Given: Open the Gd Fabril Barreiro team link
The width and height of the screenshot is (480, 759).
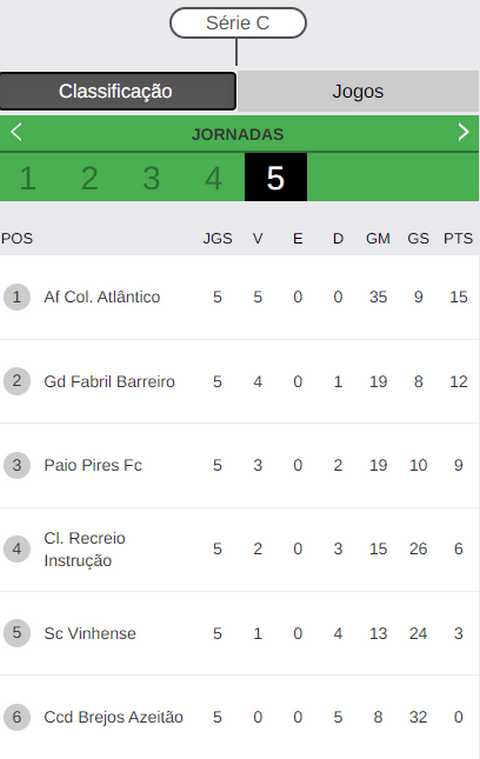Looking at the screenshot, I should tap(109, 381).
